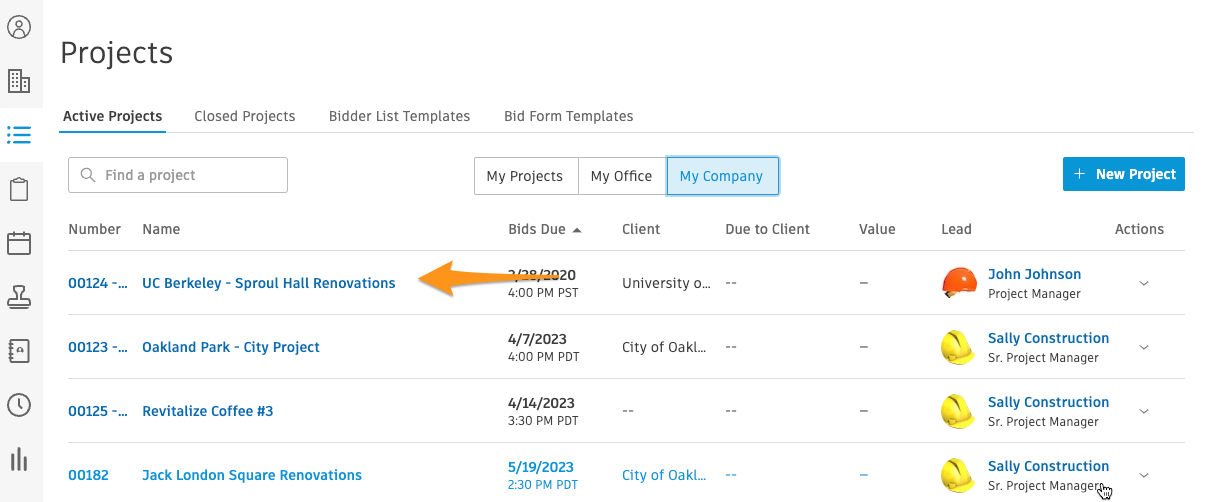Expand actions for Revitalize Coffee #3 row
This screenshot has width=1205, height=502.
coord(1144,411)
